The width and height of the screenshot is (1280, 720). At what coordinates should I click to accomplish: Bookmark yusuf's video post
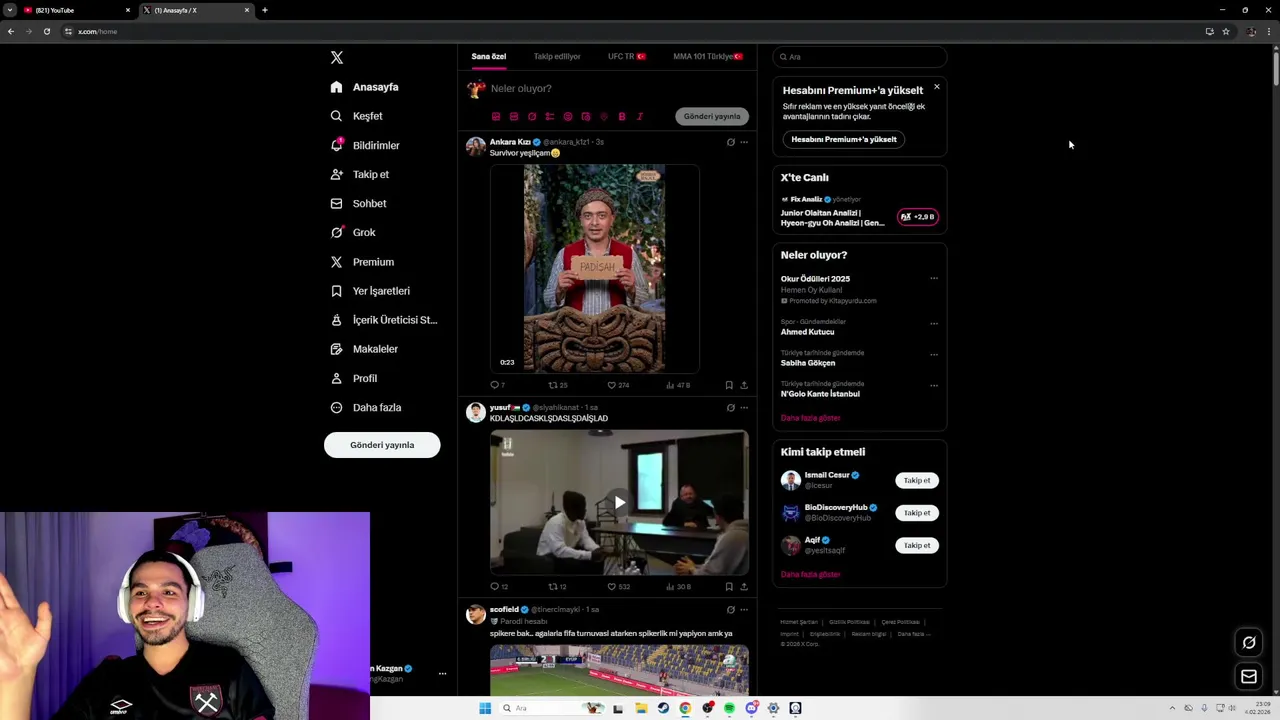[x=729, y=587]
